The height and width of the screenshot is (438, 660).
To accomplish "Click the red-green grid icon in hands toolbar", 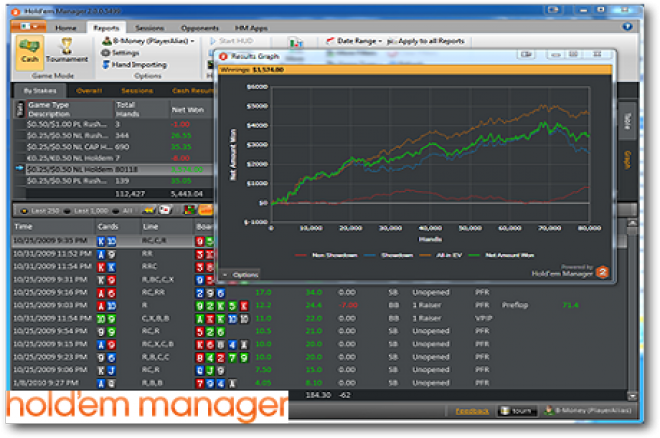I will [x=190, y=210].
